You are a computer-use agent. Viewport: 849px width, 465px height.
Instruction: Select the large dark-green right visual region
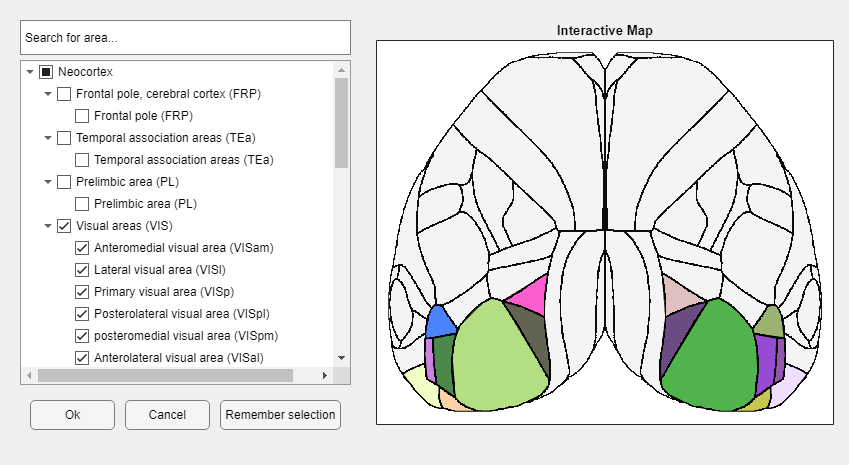click(709, 357)
